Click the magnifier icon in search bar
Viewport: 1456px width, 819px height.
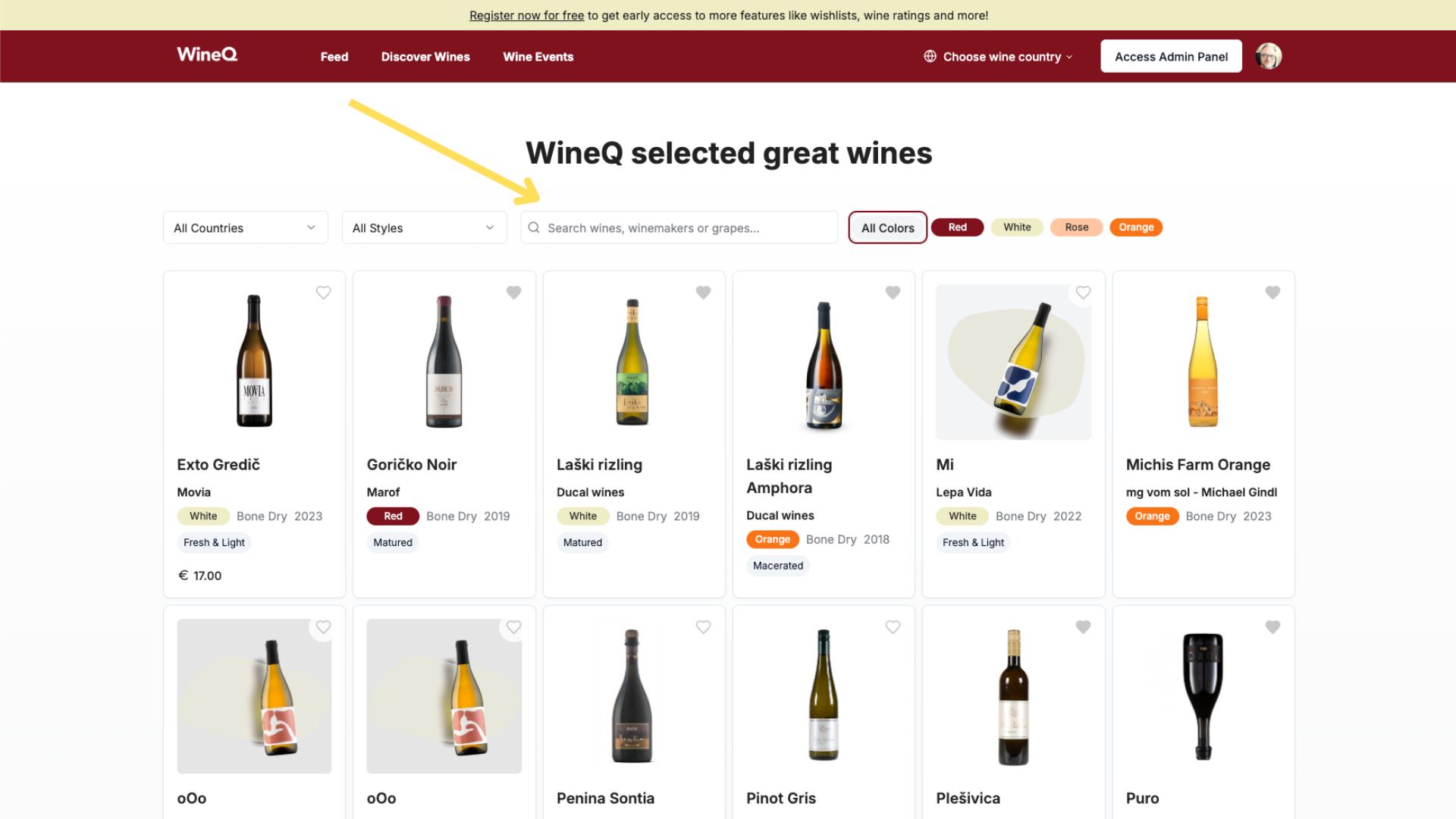tap(534, 227)
